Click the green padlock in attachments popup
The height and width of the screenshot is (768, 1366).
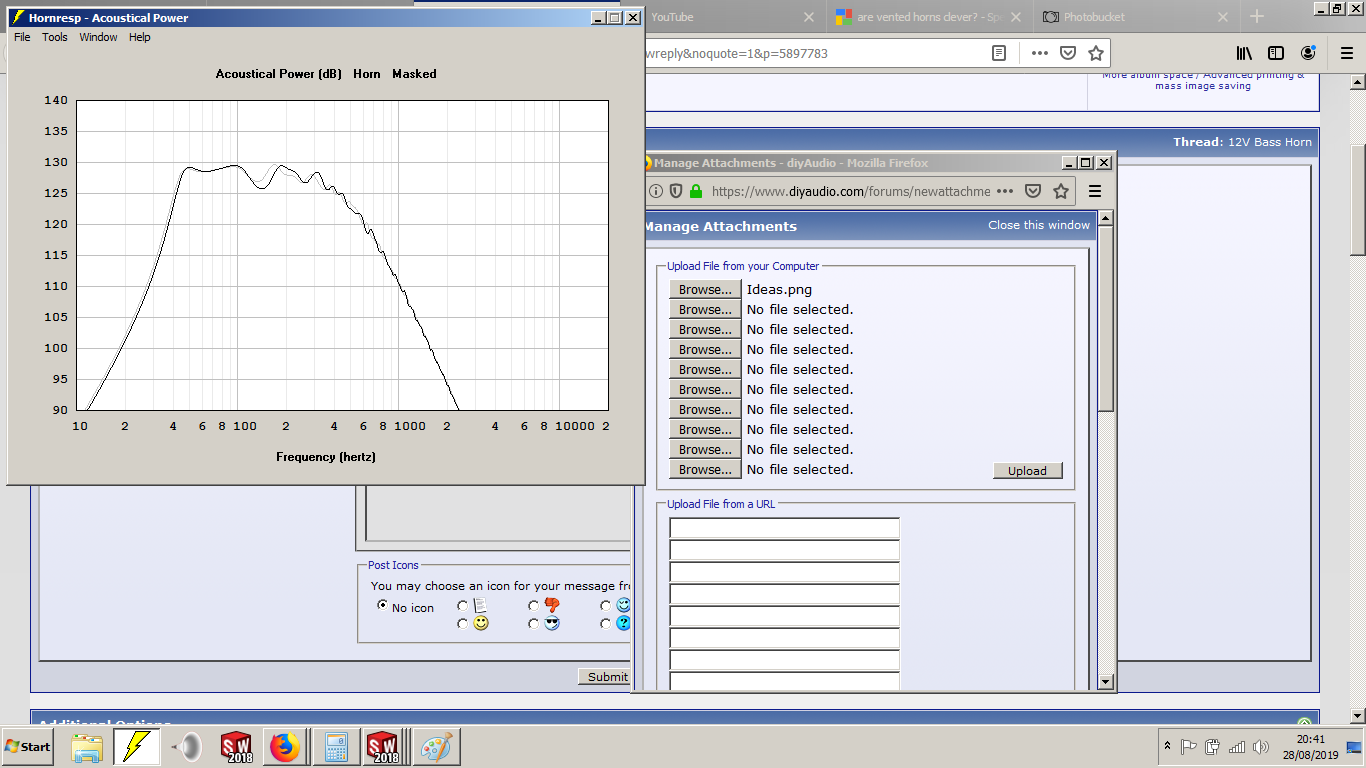[x=696, y=191]
